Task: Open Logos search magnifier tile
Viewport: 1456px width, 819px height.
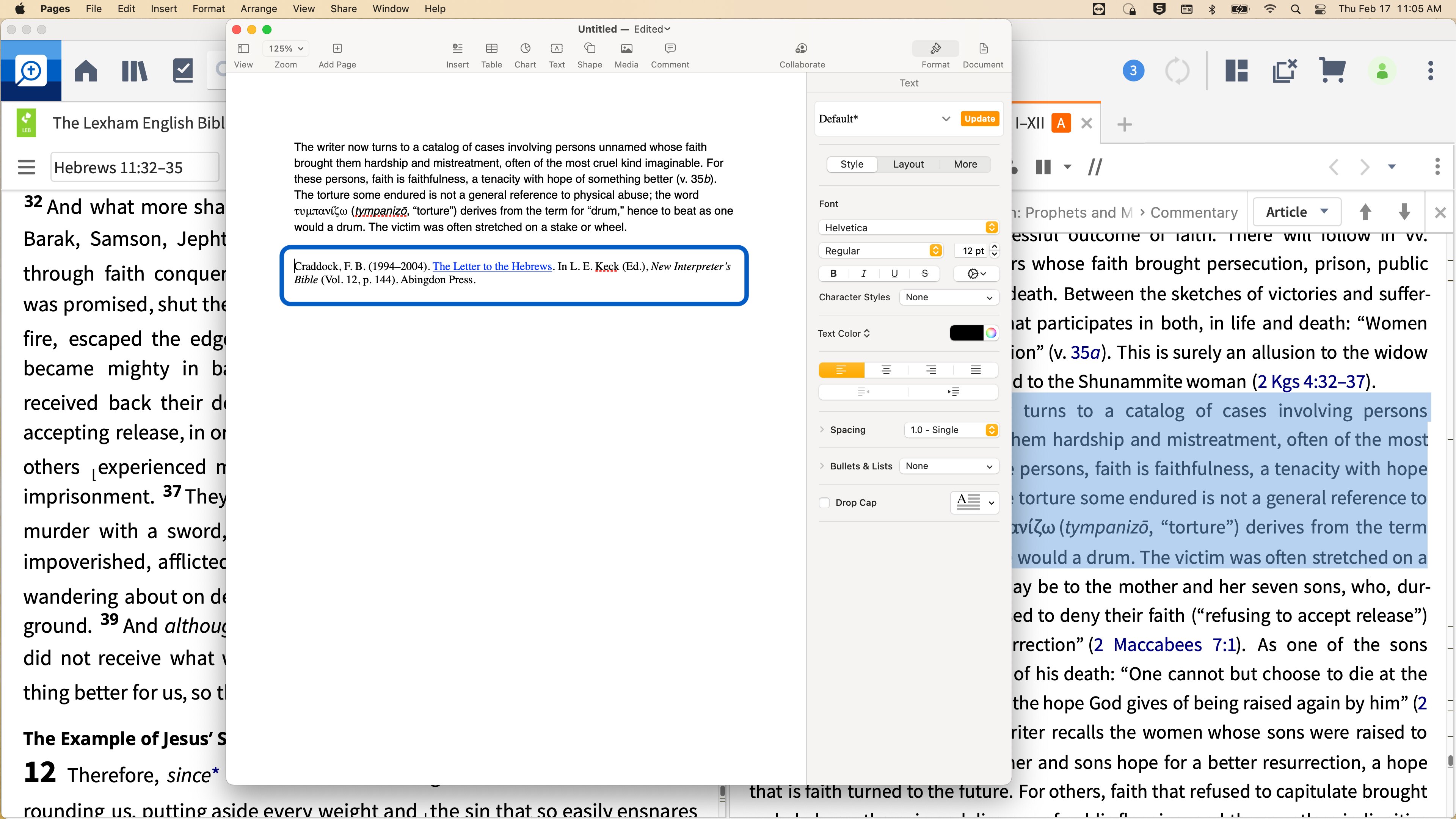Action: point(30,71)
